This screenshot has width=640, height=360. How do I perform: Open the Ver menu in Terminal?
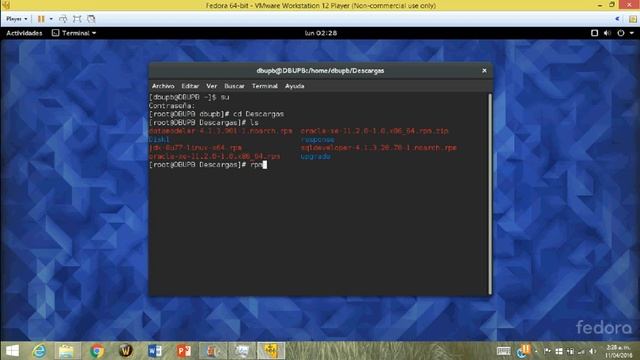pos(211,86)
